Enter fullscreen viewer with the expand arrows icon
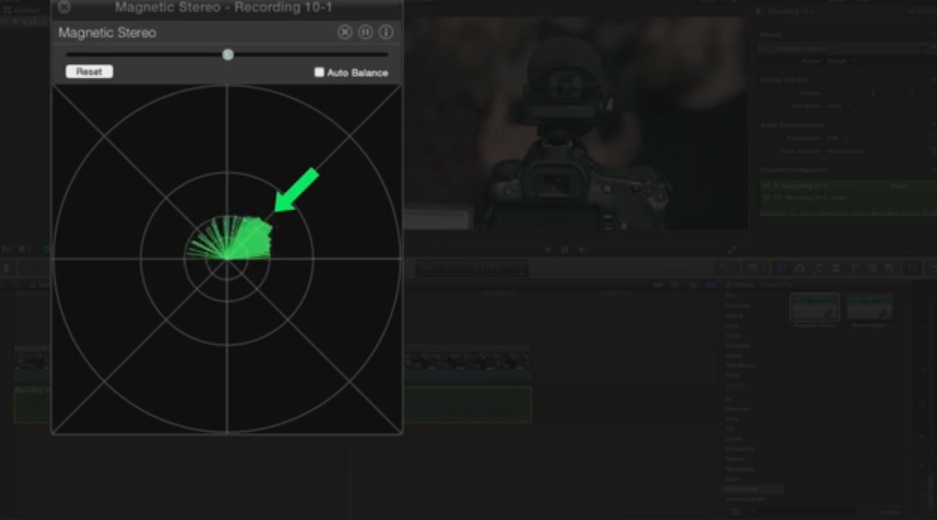Image resolution: width=937 pixels, height=520 pixels. (732, 249)
